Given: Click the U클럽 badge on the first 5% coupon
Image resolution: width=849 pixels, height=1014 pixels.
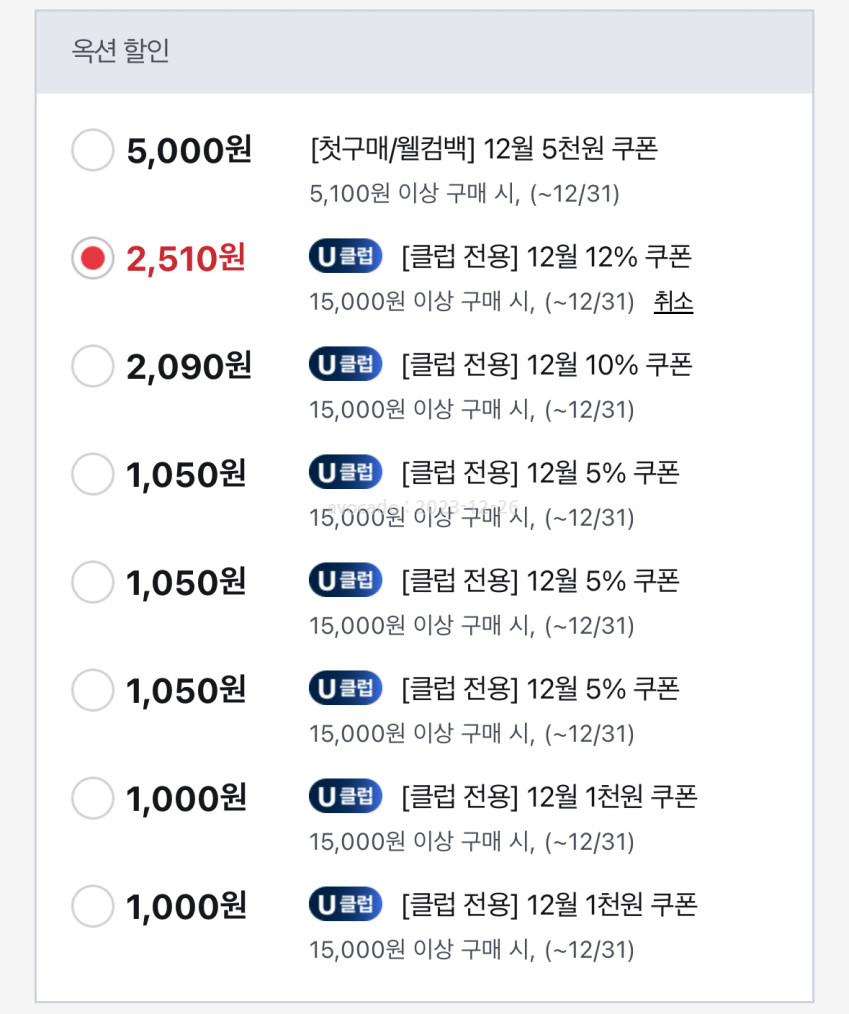Looking at the screenshot, I should [x=345, y=471].
